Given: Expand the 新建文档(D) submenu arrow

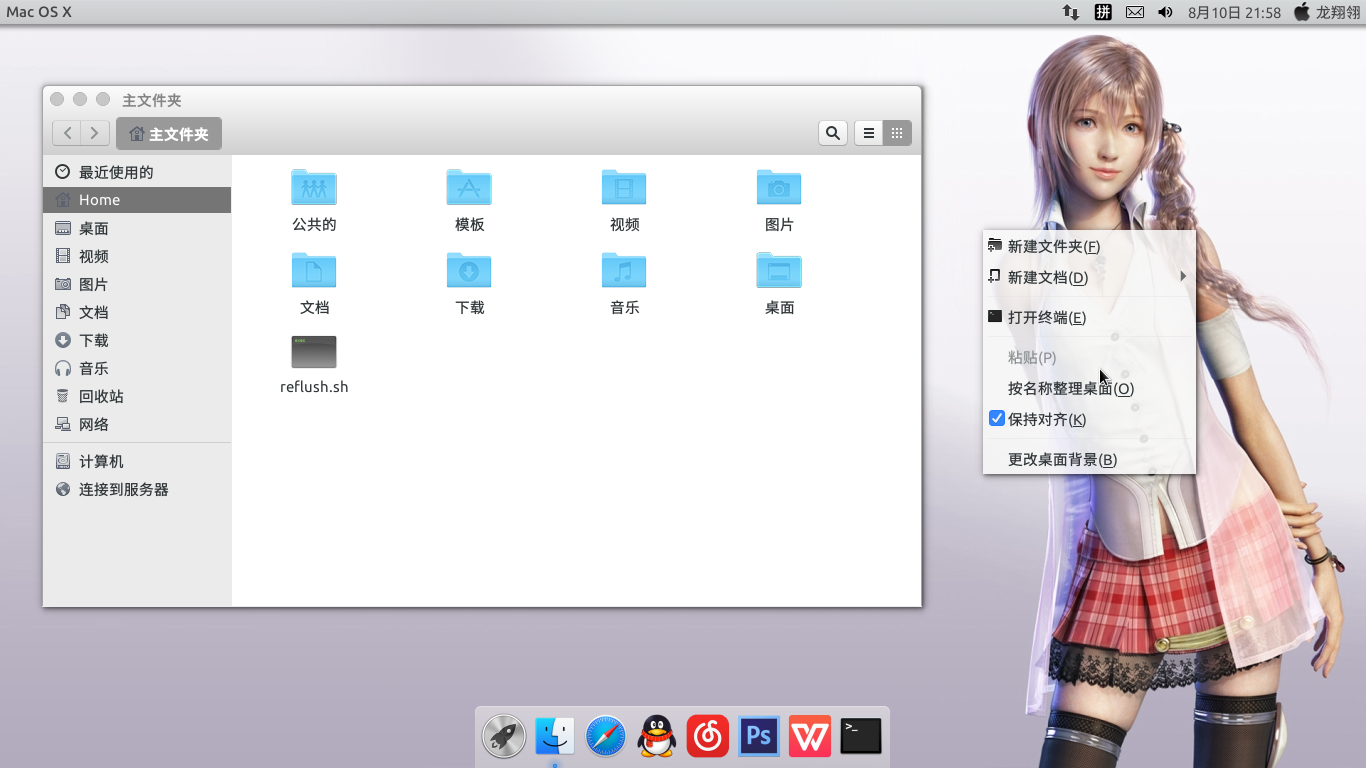Looking at the screenshot, I should click(x=1183, y=277).
